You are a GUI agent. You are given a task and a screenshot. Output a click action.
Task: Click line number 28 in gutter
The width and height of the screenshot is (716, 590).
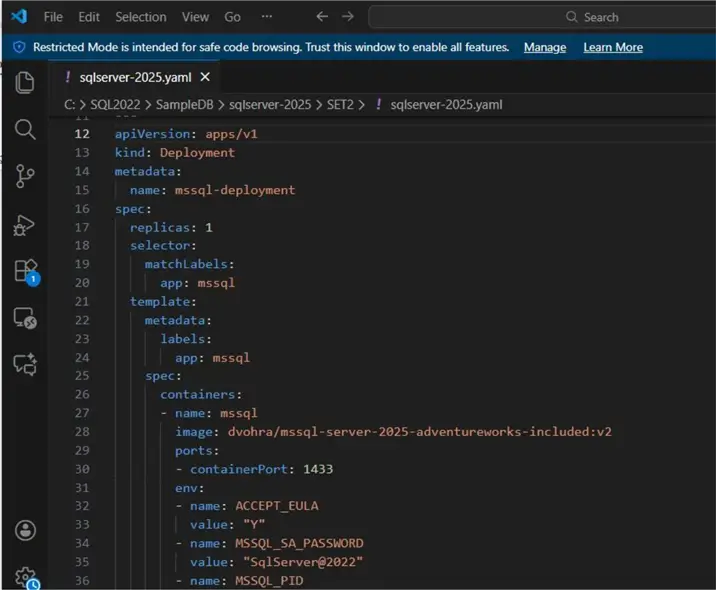[82, 432]
